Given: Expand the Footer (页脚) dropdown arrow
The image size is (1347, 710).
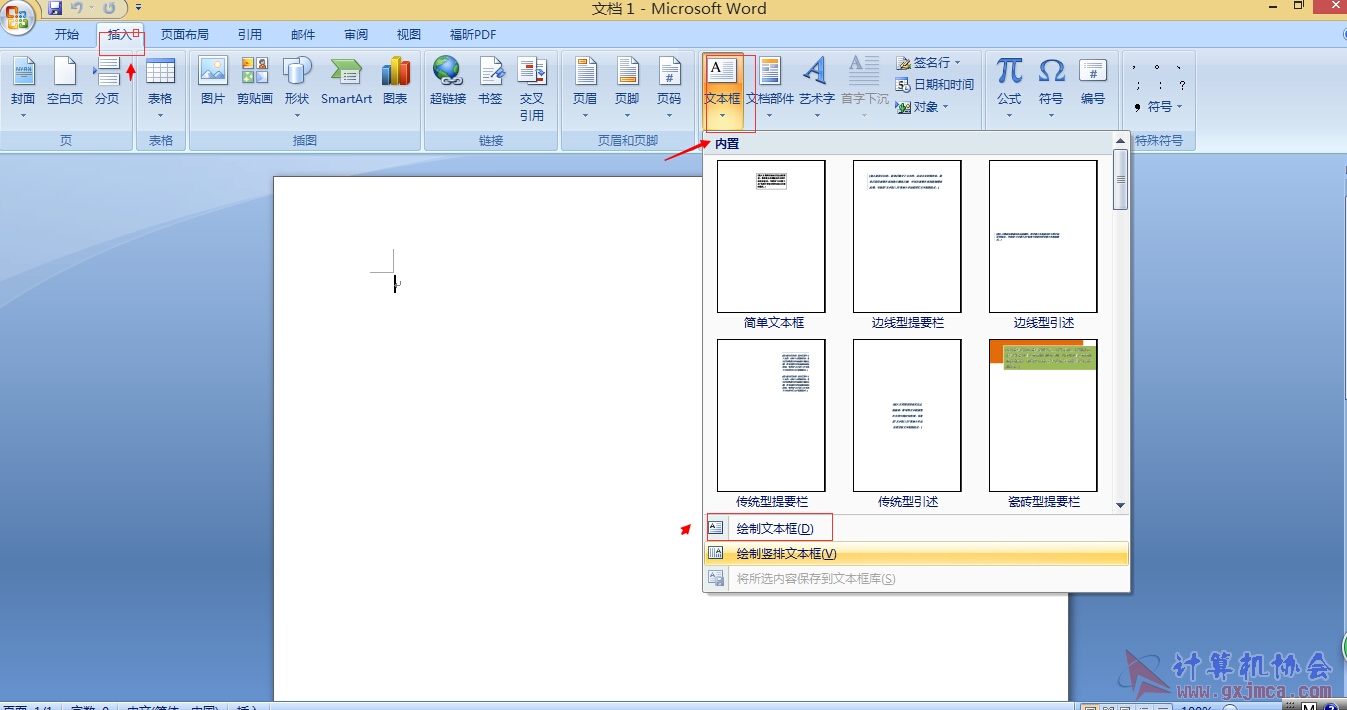Looking at the screenshot, I should click(627, 116).
